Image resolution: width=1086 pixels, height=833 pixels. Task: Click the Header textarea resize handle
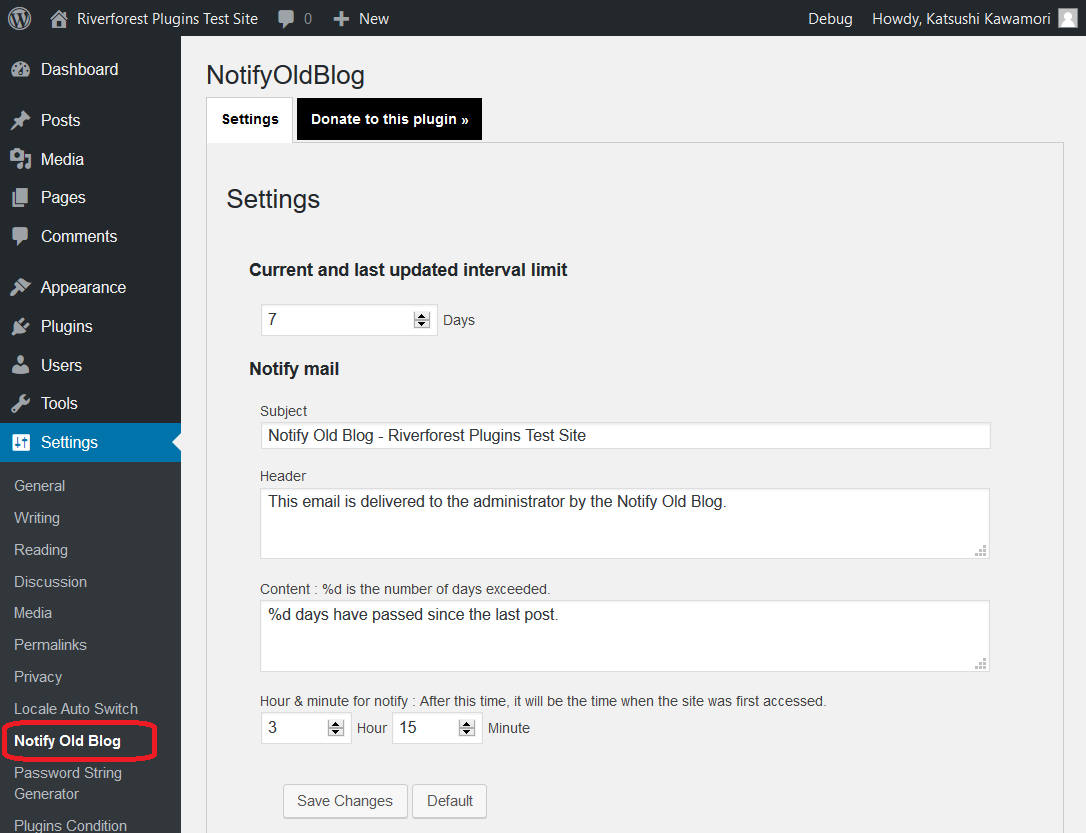point(981,550)
